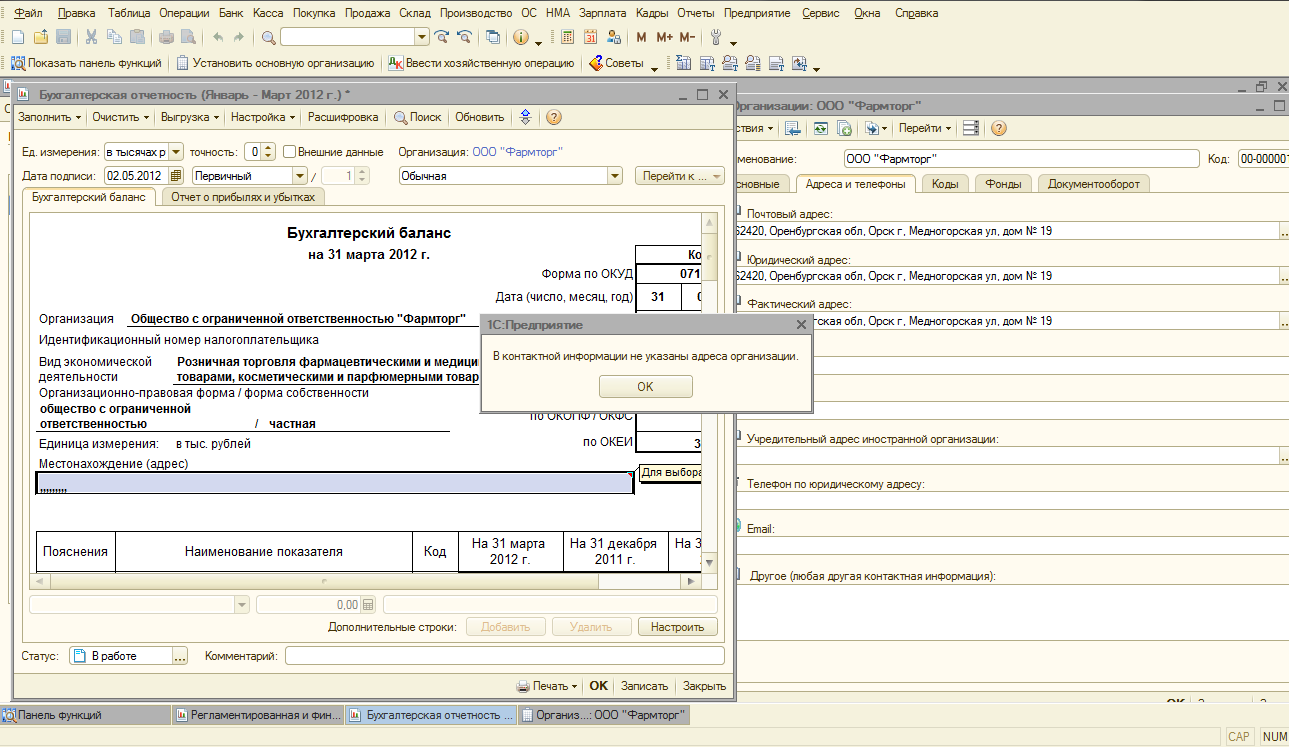The width and height of the screenshot is (1289, 747).
Task: Click the help question mark in report toolbar
Action: pos(553,117)
